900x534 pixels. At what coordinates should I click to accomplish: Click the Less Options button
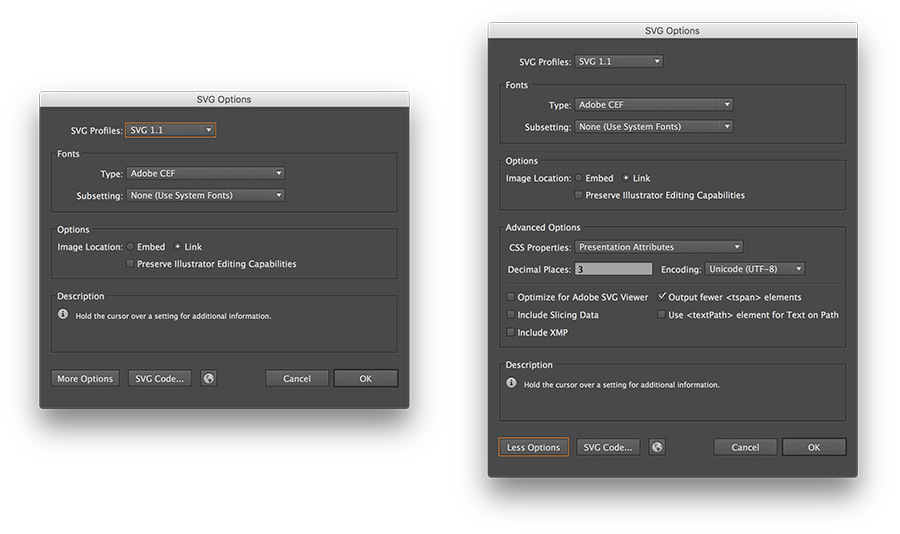[x=533, y=447]
